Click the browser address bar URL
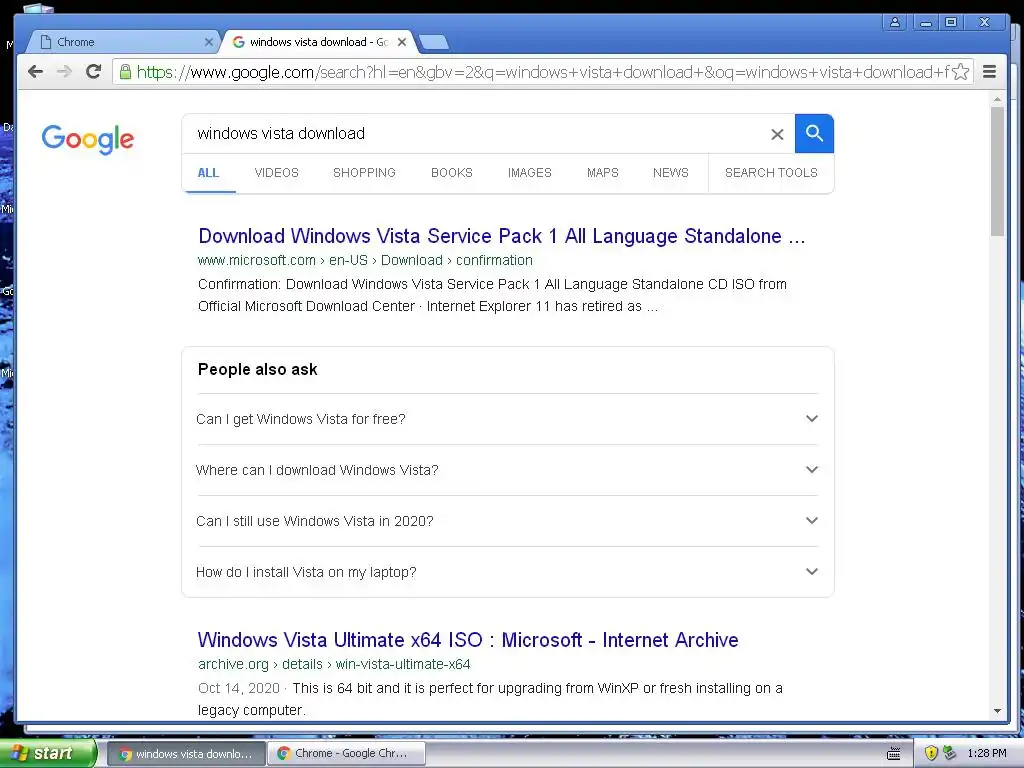This screenshot has width=1024, height=768. (x=542, y=72)
